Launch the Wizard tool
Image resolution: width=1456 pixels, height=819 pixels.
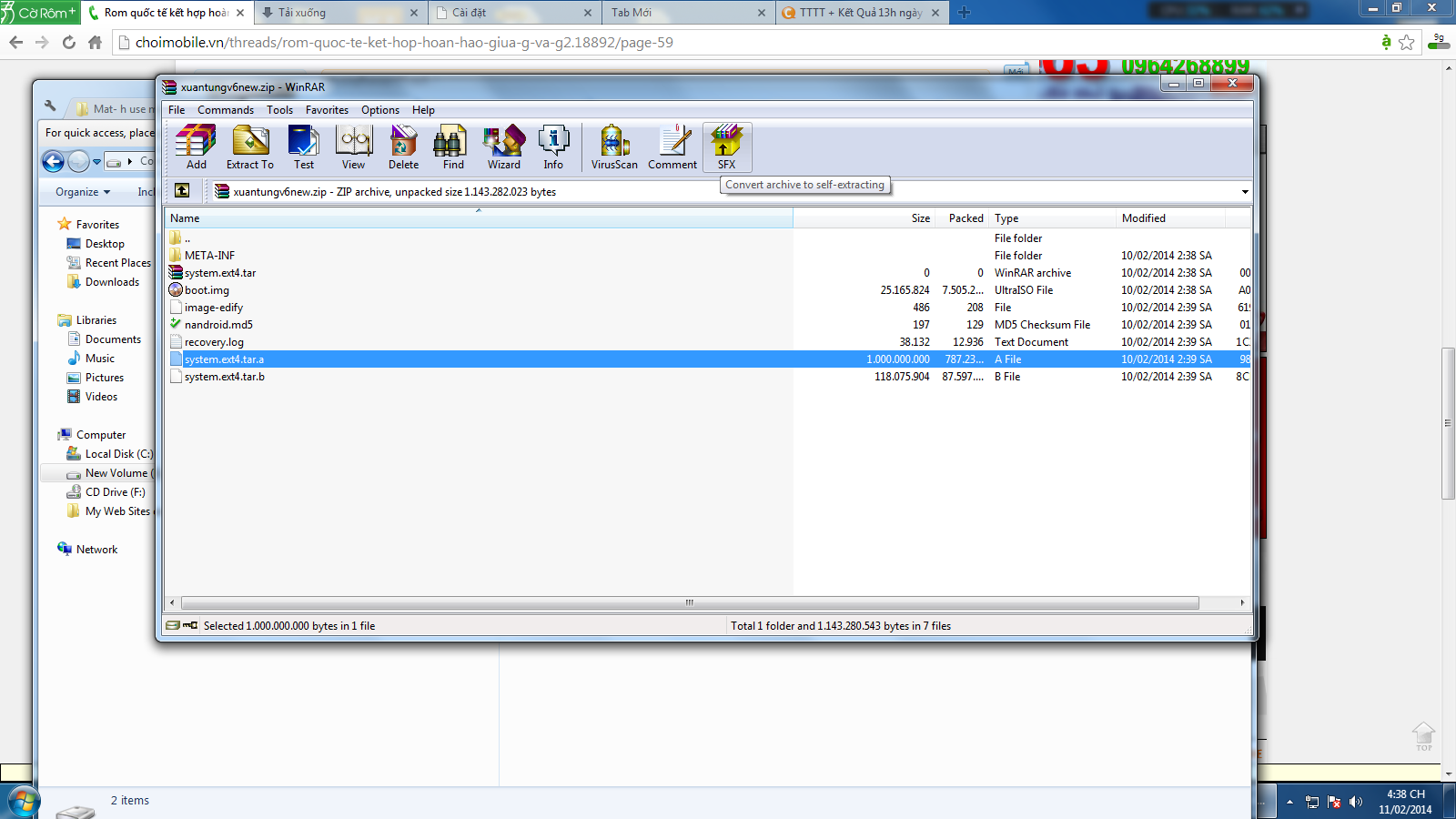point(504,147)
